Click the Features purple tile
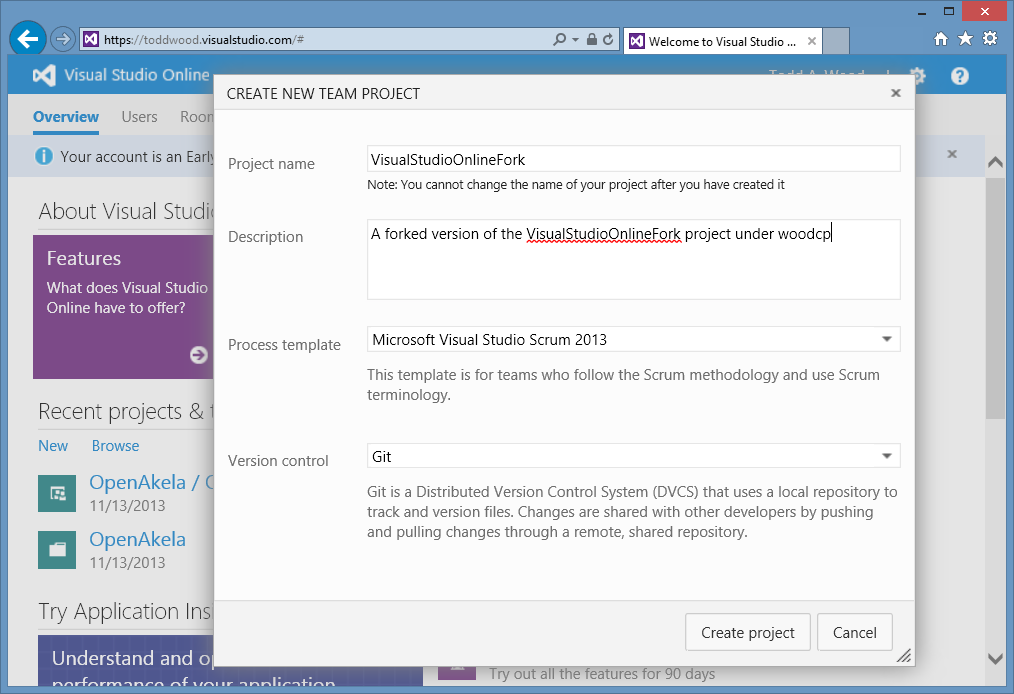This screenshot has height=694, width=1014. click(123, 307)
